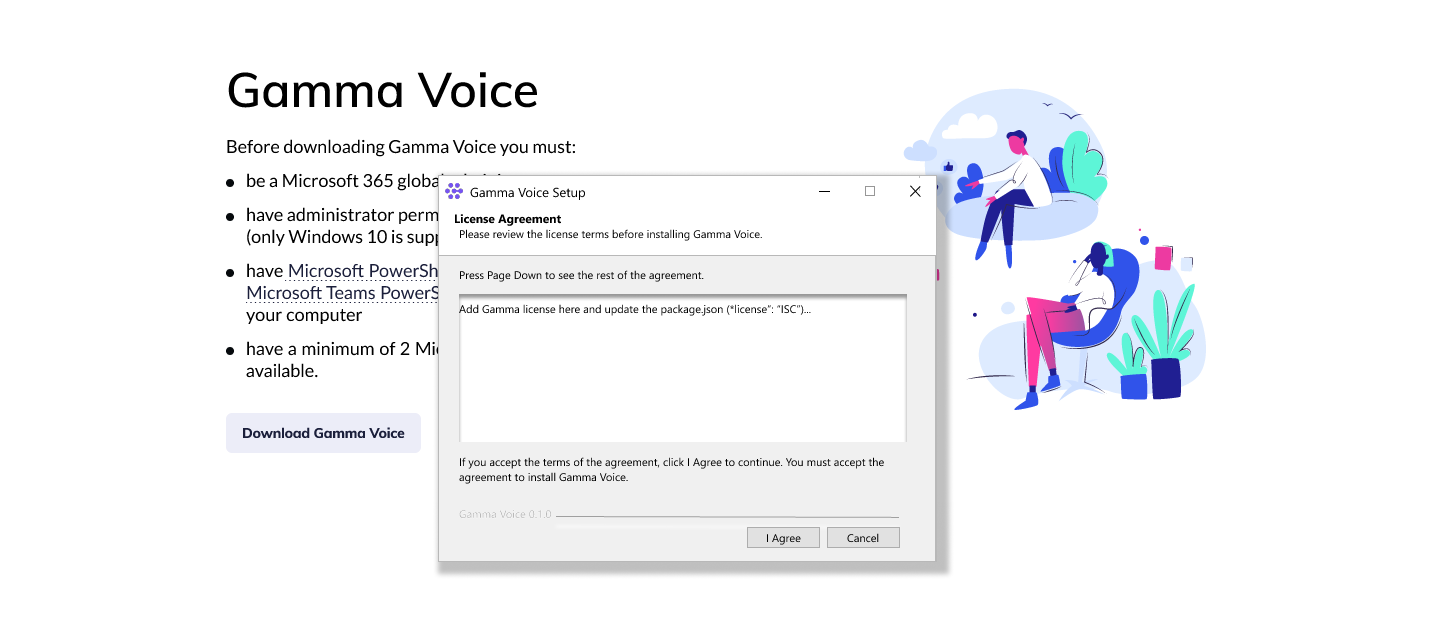This screenshot has width=1430, height=625.
Task: Click the 'Press Page Down' instruction text
Action: (x=581, y=275)
